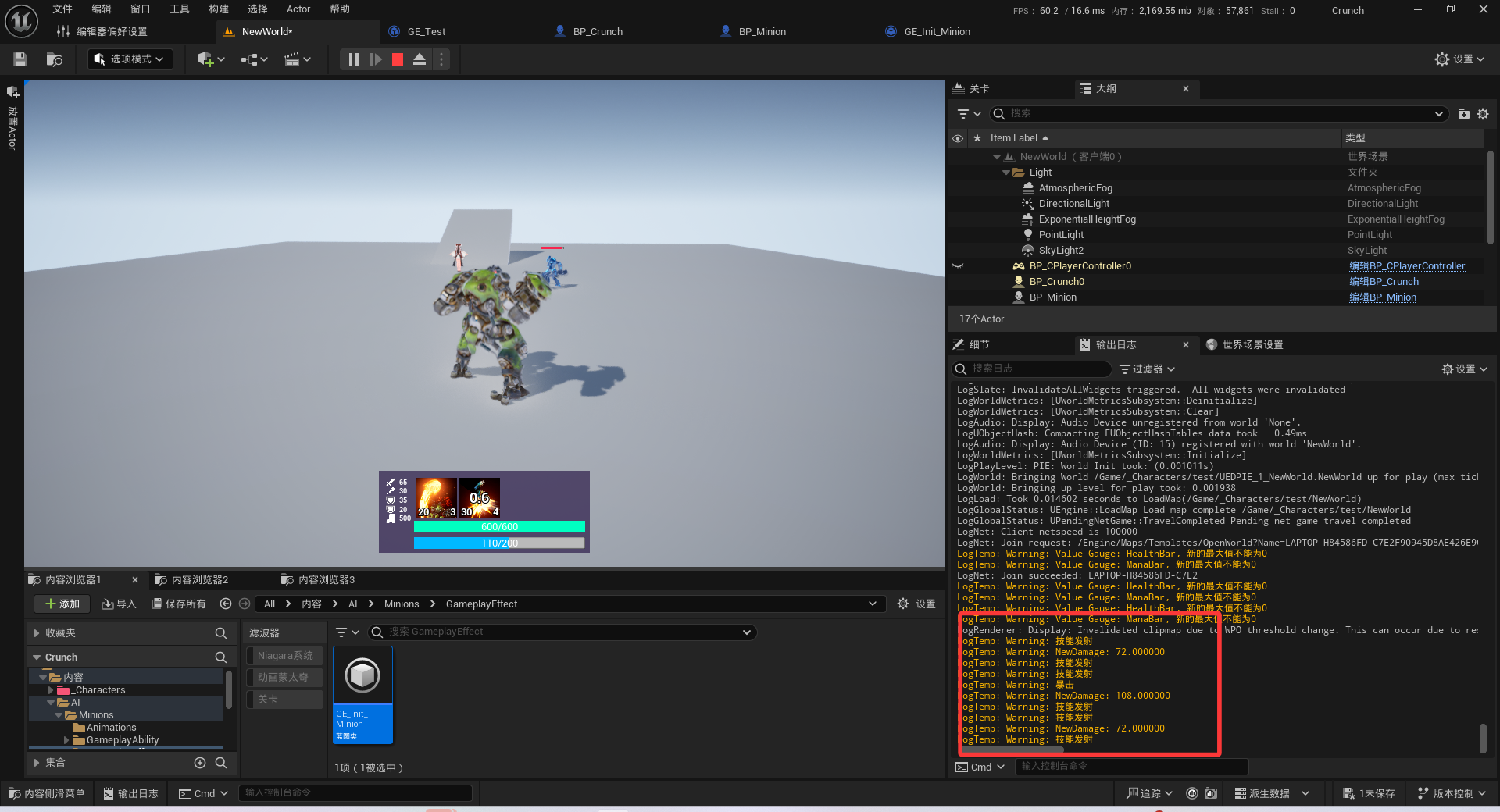The height and width of the screenshot is (812, 1500).
Task: Open the main toolbar 设置 dropdown
Action: (x=1459, y=59)
